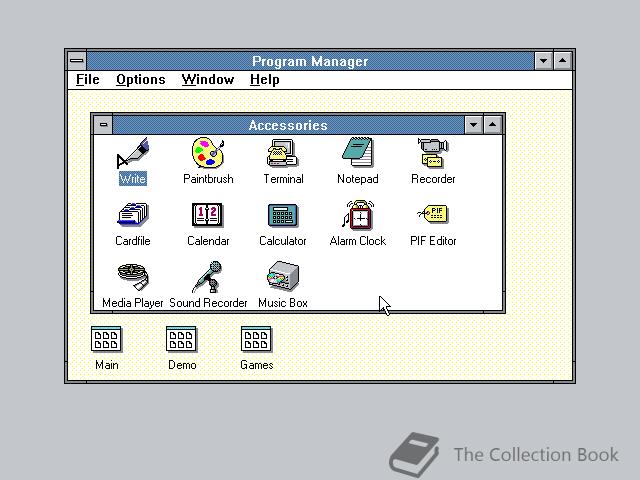Open the Help menu

pyautogui.click(x=265, y=80)
